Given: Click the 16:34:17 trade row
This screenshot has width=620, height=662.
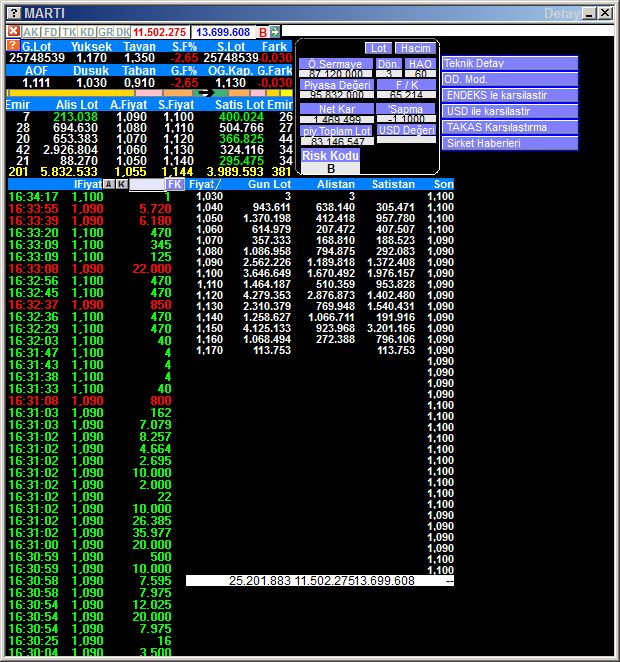Looking at the screenshot, I should (90, 196).
